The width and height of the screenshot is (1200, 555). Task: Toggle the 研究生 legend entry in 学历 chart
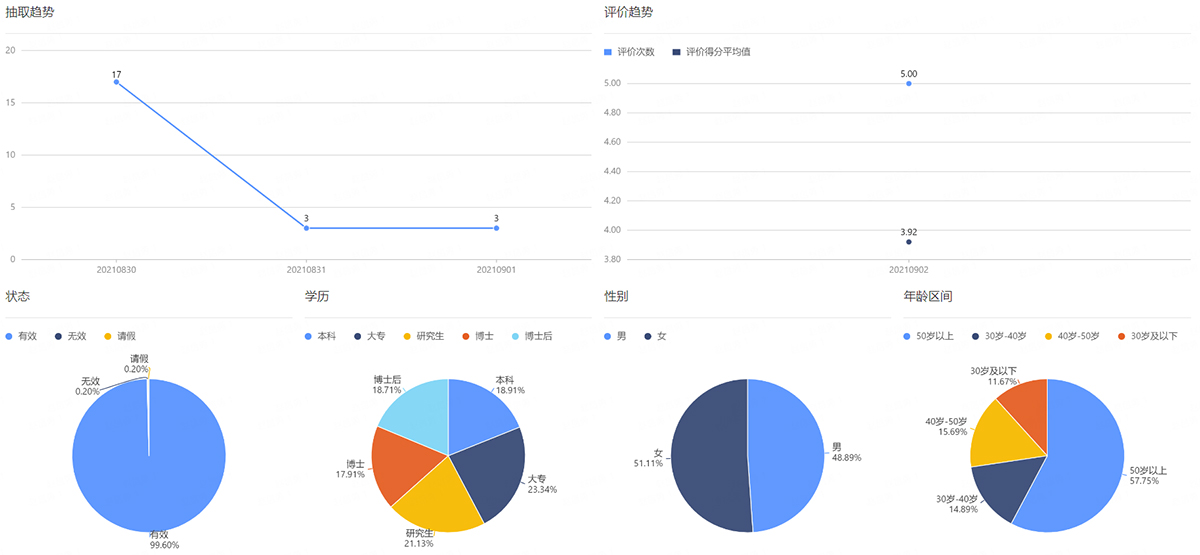pos(425,336)
